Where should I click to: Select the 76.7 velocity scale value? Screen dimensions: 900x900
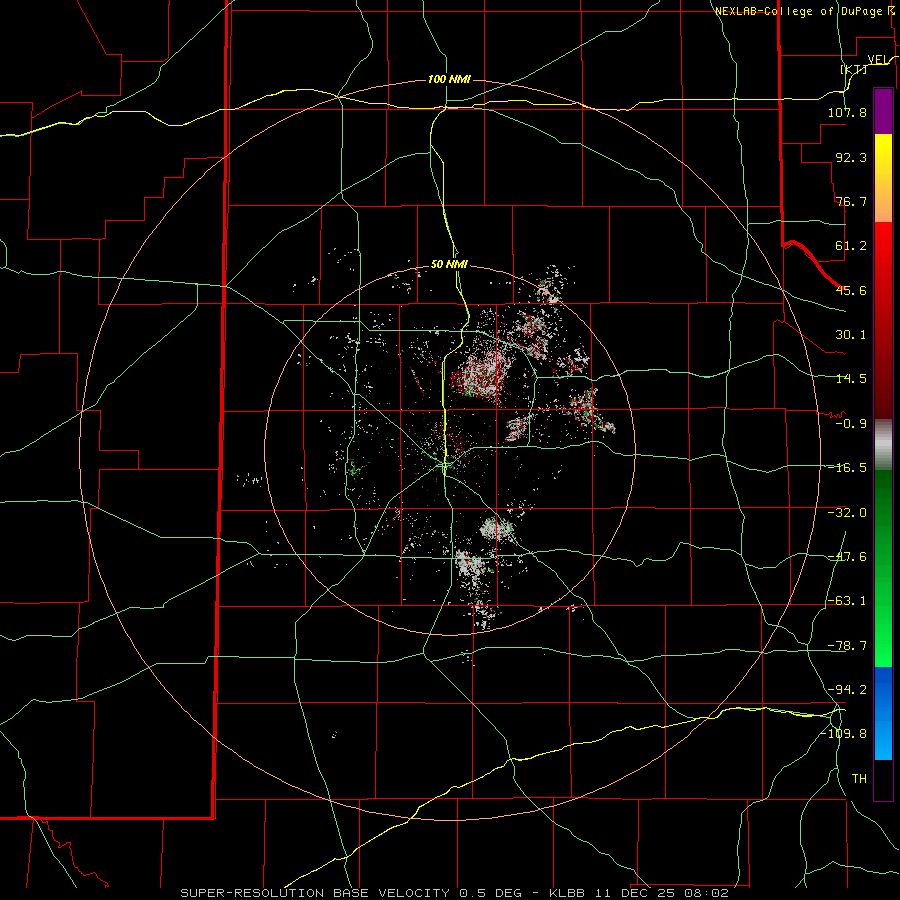point(851,201)
